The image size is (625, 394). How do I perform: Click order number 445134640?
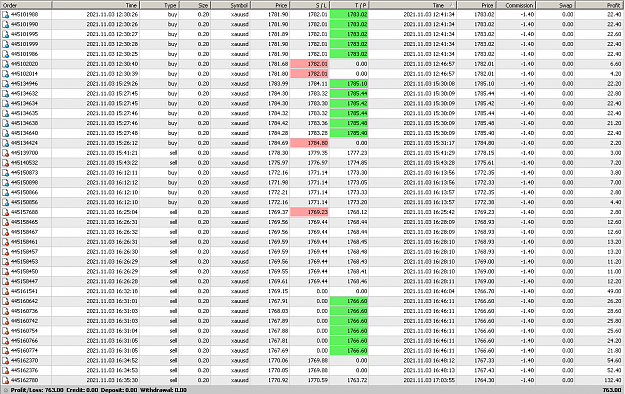24,133
